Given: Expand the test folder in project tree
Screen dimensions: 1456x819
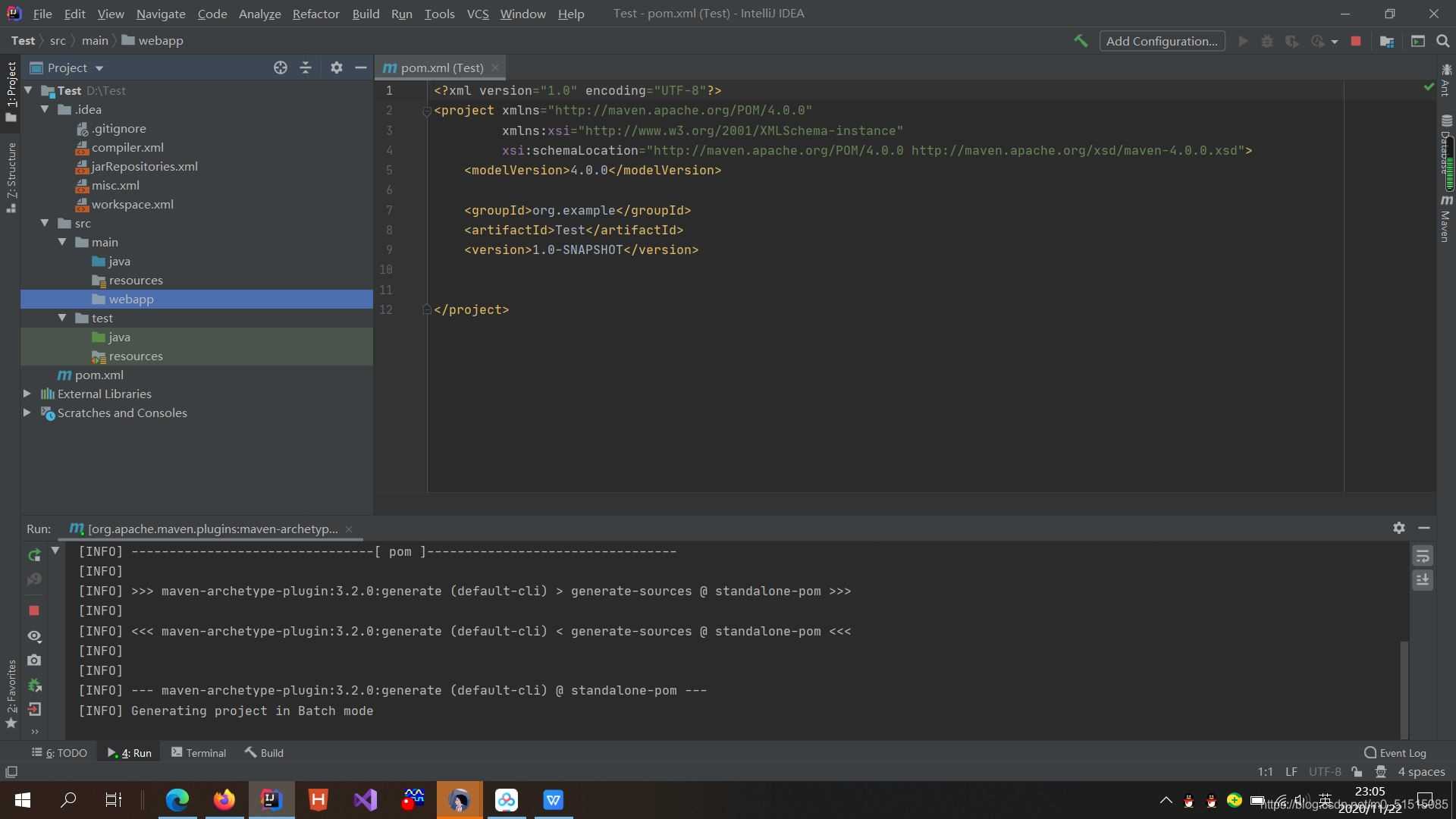Looking at the screenshot, I should pyautogui.click(x=62, y=318).
